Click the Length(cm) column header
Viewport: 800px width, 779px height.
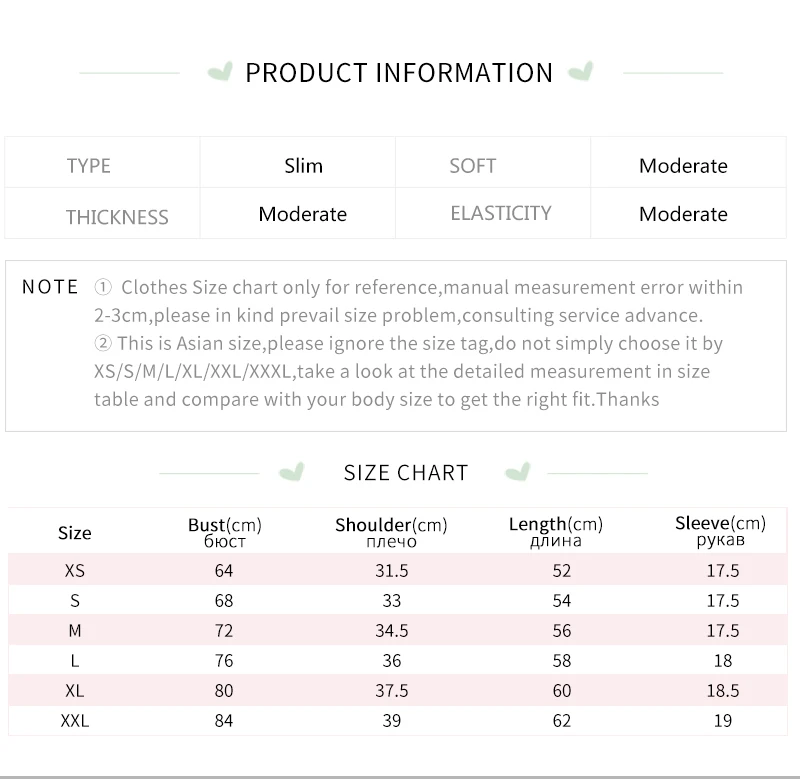(555, 532)
